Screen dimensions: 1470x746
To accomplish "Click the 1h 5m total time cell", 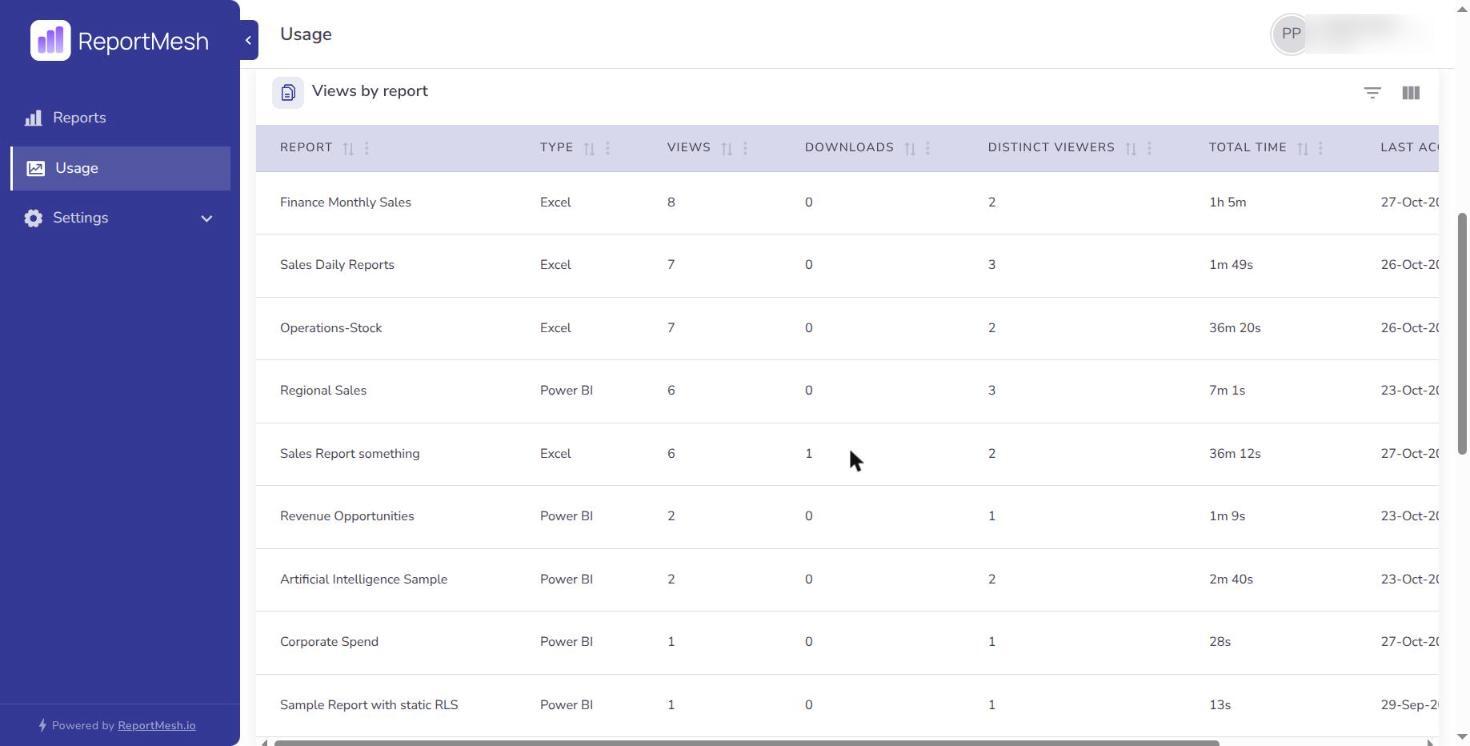I will [x=1227, y=202].
